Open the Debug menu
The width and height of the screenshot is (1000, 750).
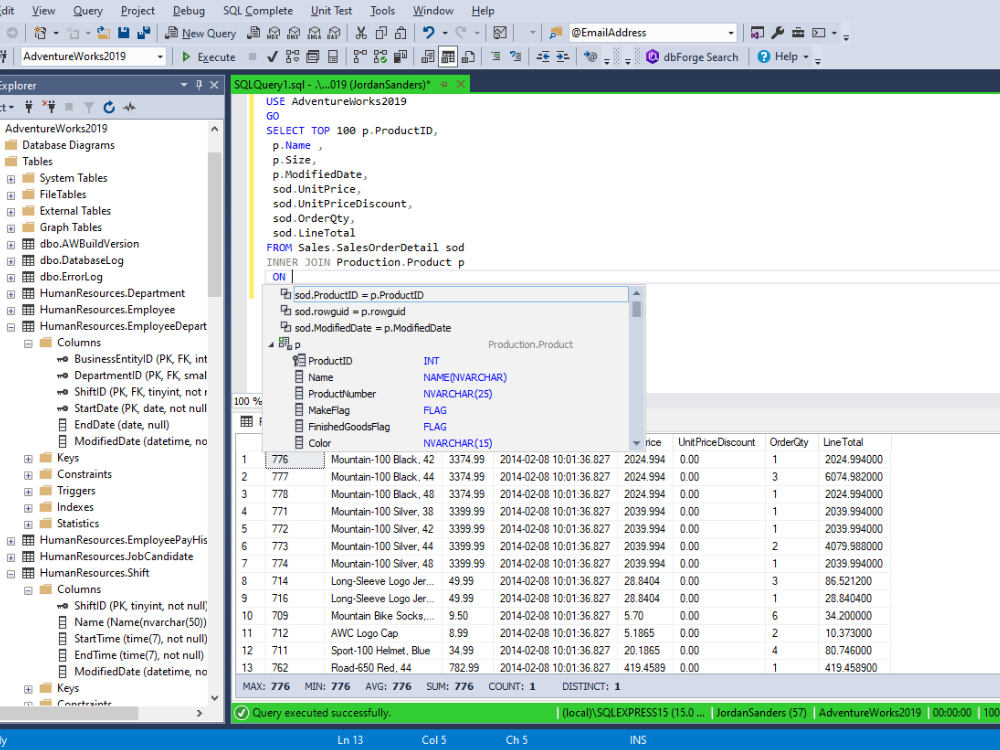(189, 11)
